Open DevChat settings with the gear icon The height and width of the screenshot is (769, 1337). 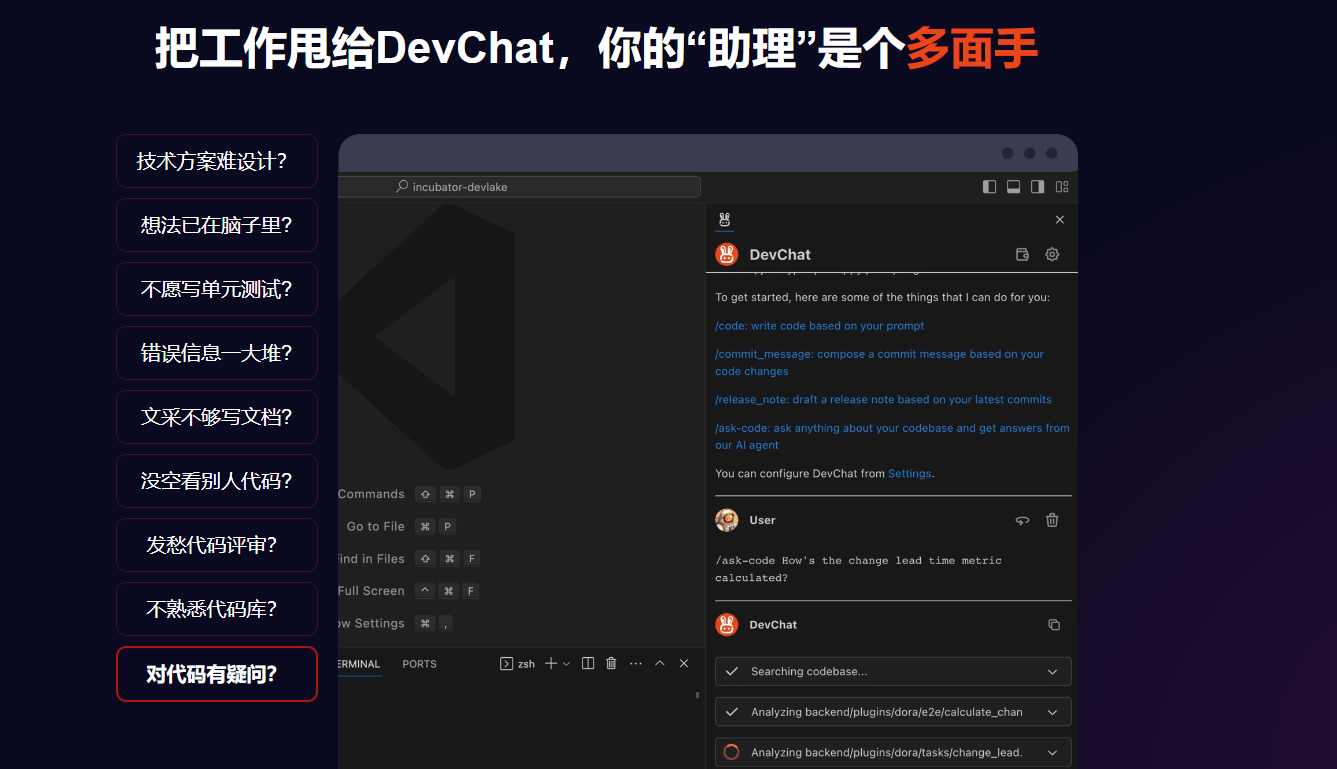tap(1052, 254)
